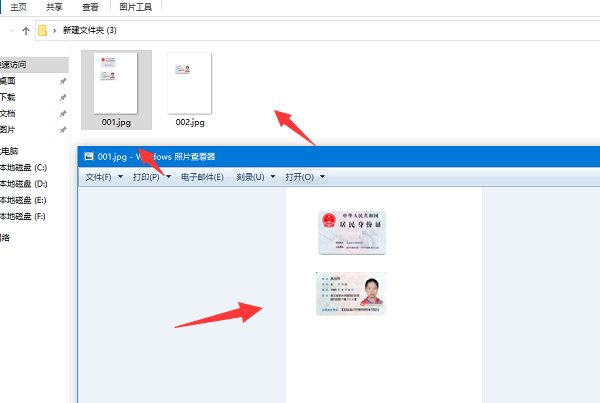
Task: Click 新建文件夹 (3) in the address path
Action: [90, 30]
